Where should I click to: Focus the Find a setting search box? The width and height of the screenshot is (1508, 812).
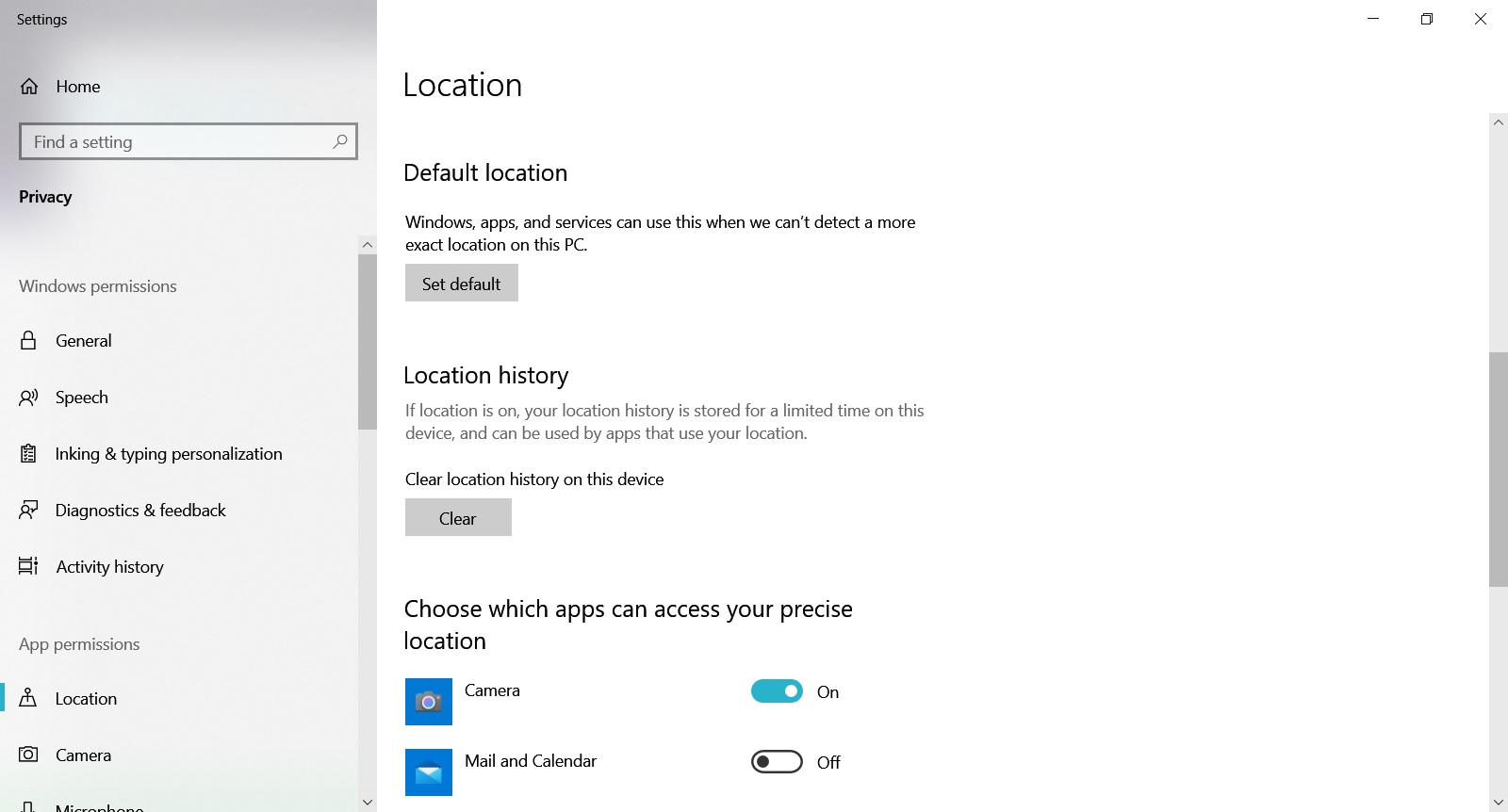(x=188, y=141)
